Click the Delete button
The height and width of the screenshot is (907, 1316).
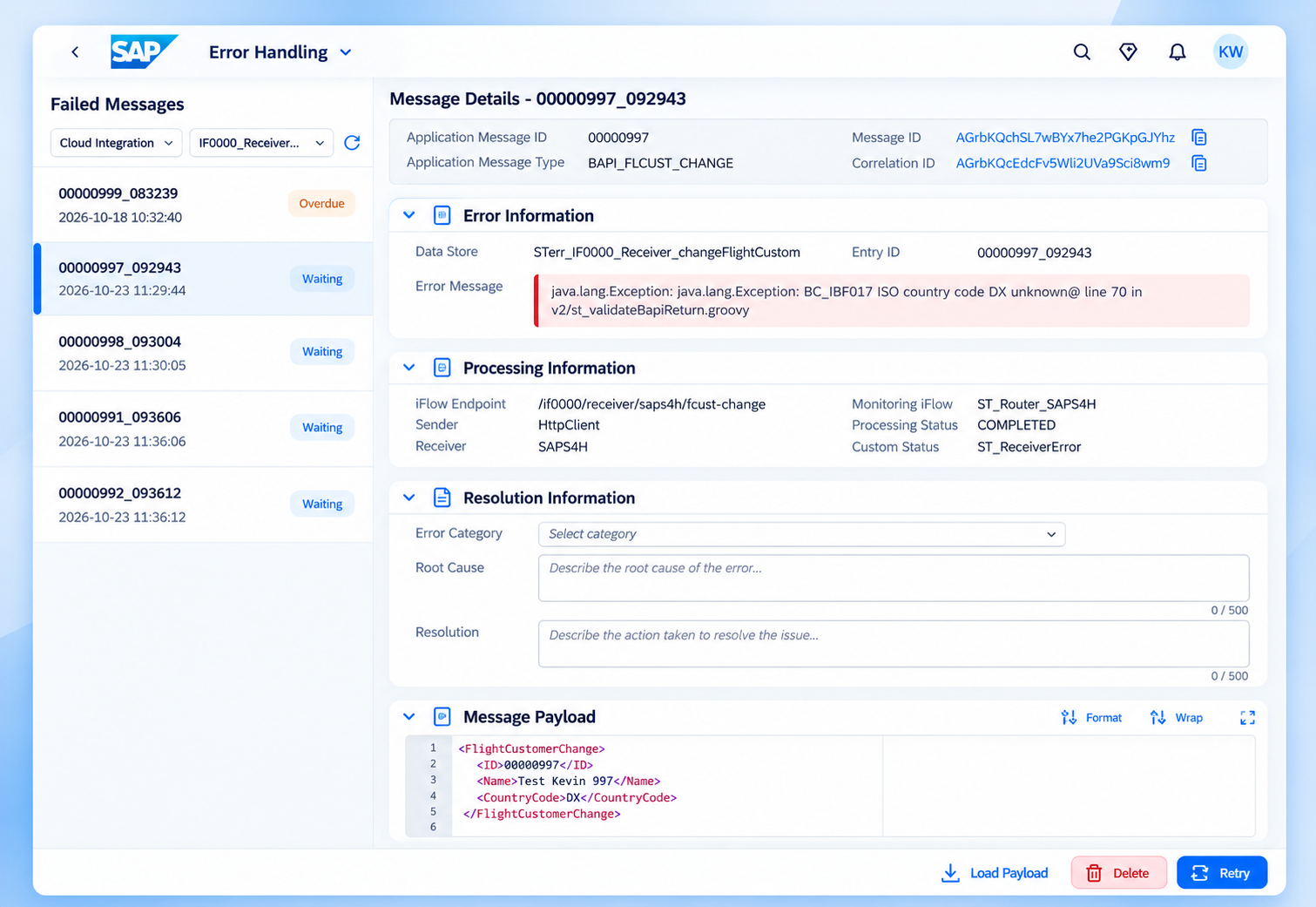1118,873
